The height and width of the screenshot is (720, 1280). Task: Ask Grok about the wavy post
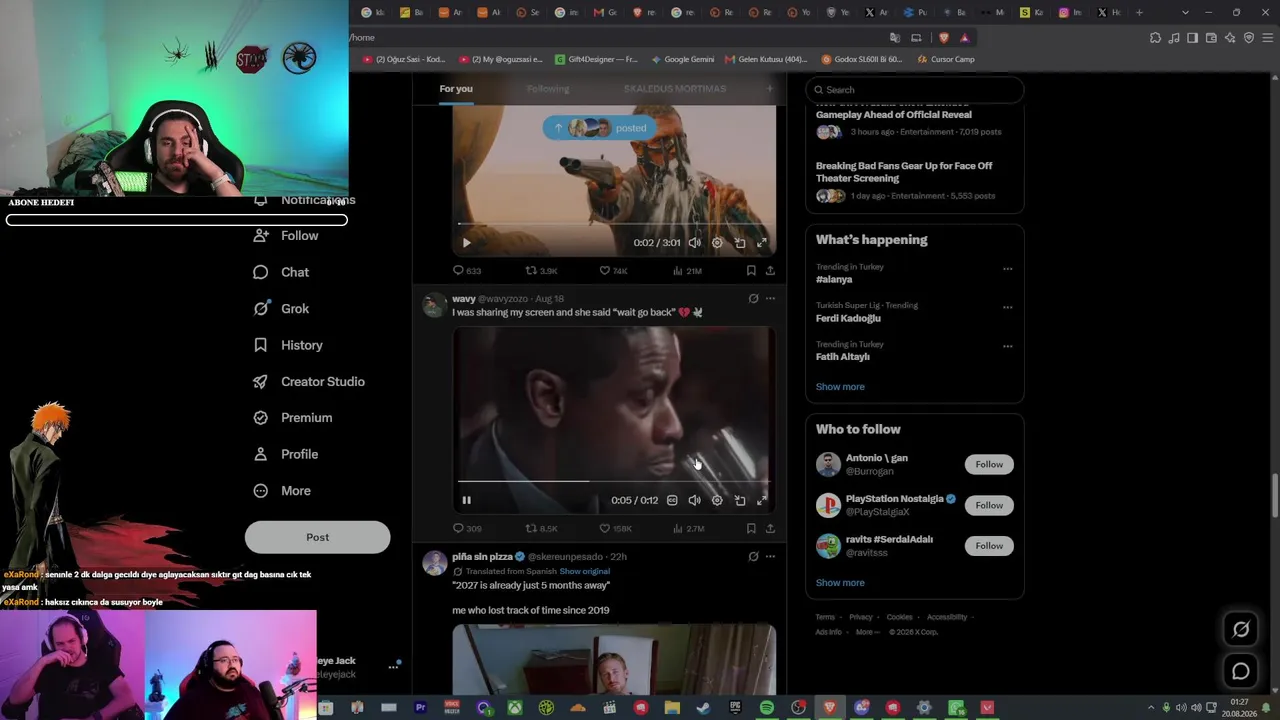pos(753,298)
